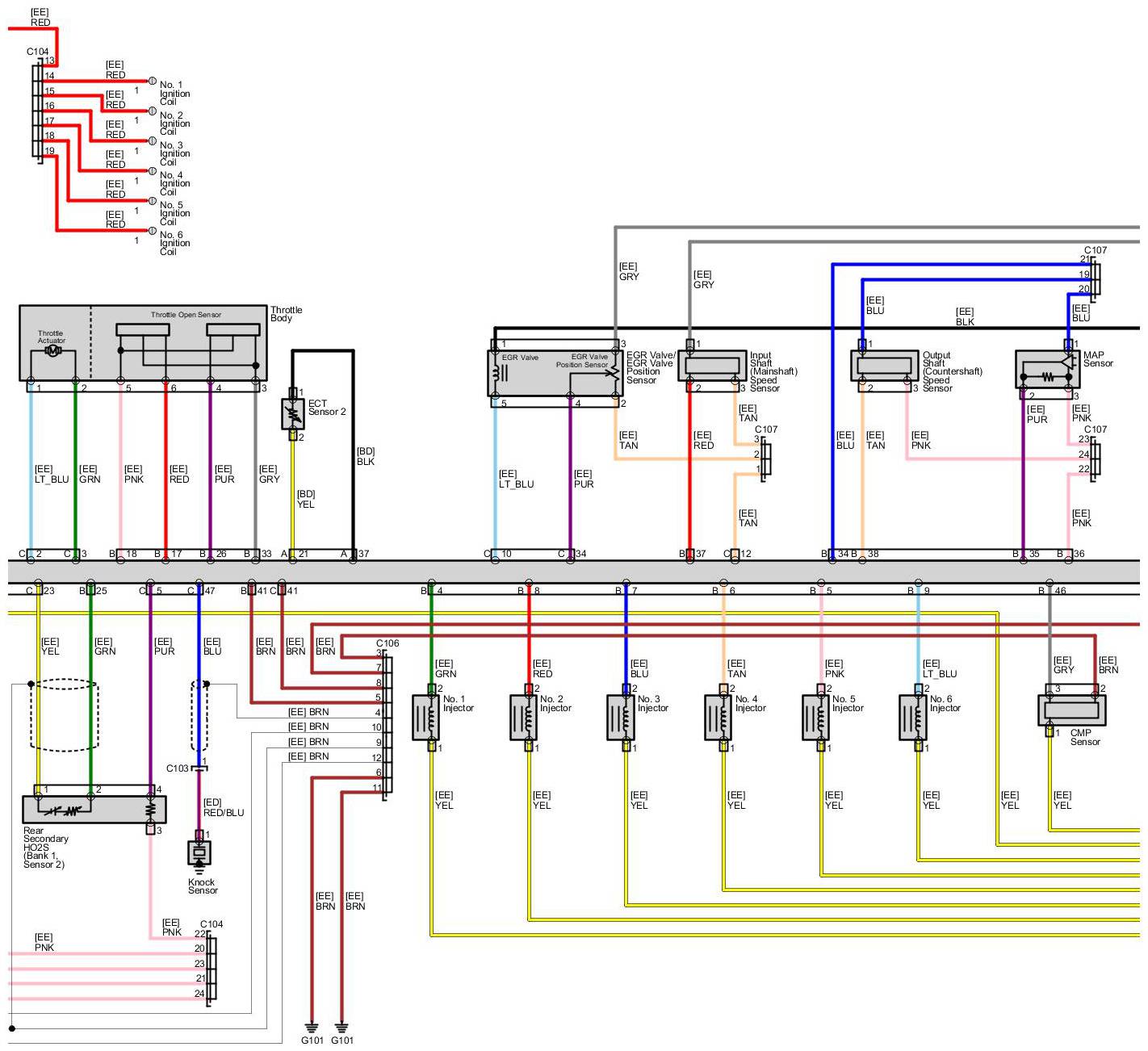Click the No. 6 Injector coil symbol
Image resolution: width=1148 pixels, height=1051 pixels.
click(913, 717)
